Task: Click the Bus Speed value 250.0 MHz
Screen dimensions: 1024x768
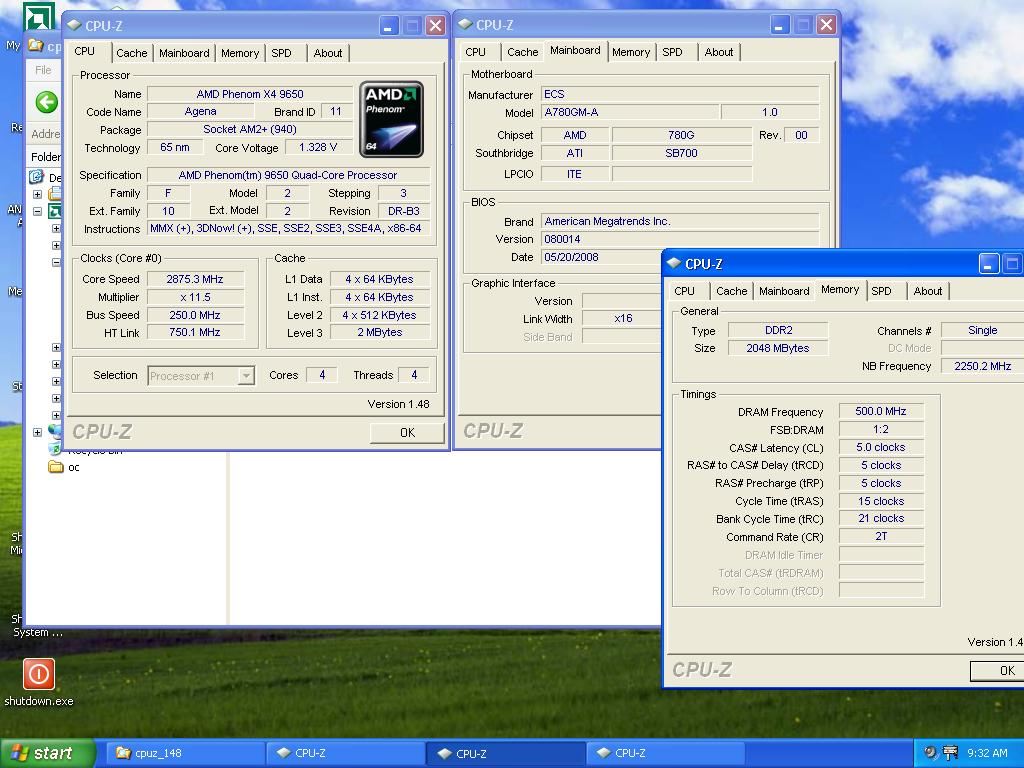Action: point(195,315)
